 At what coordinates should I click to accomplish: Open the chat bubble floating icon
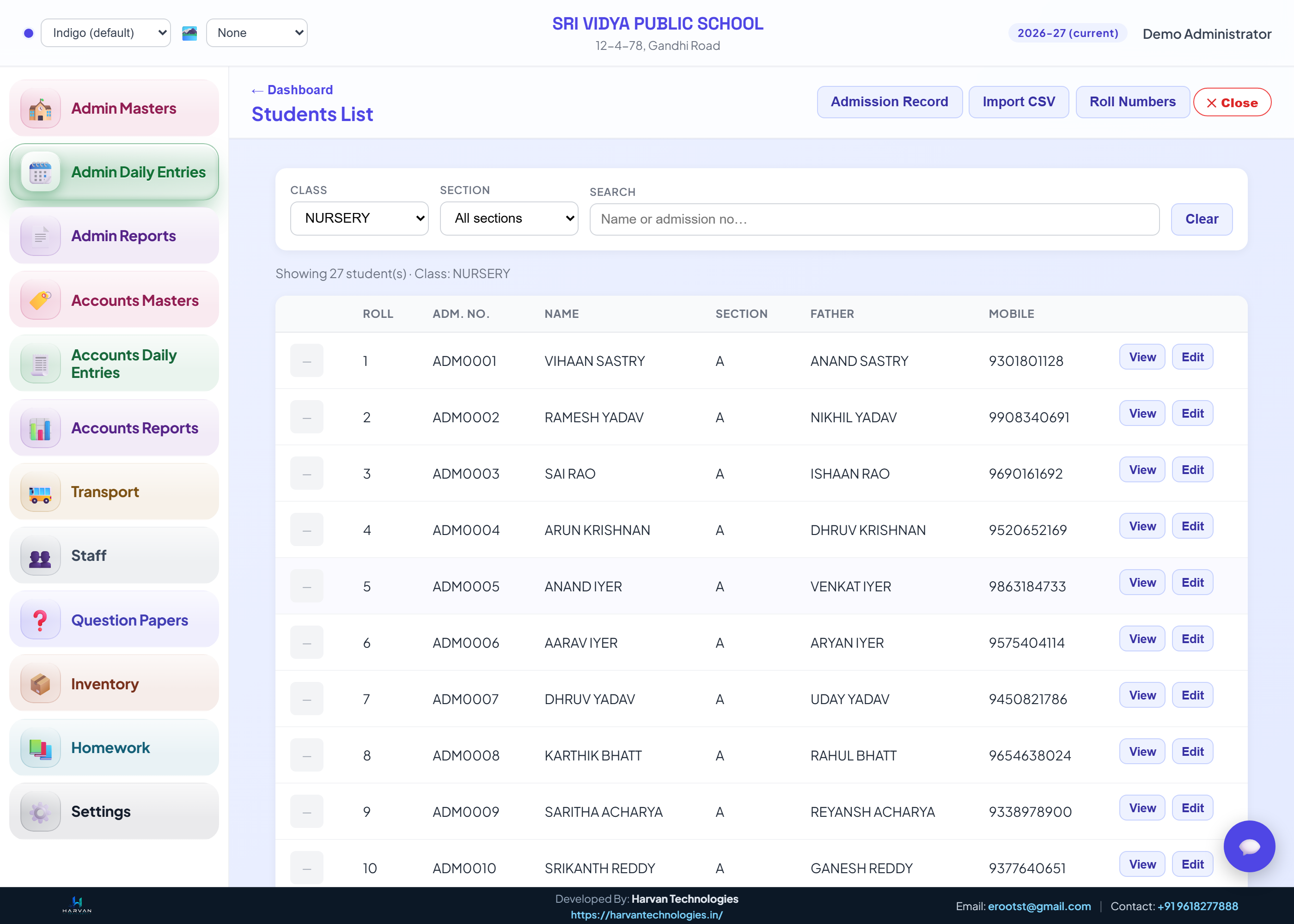[1249, 846]
